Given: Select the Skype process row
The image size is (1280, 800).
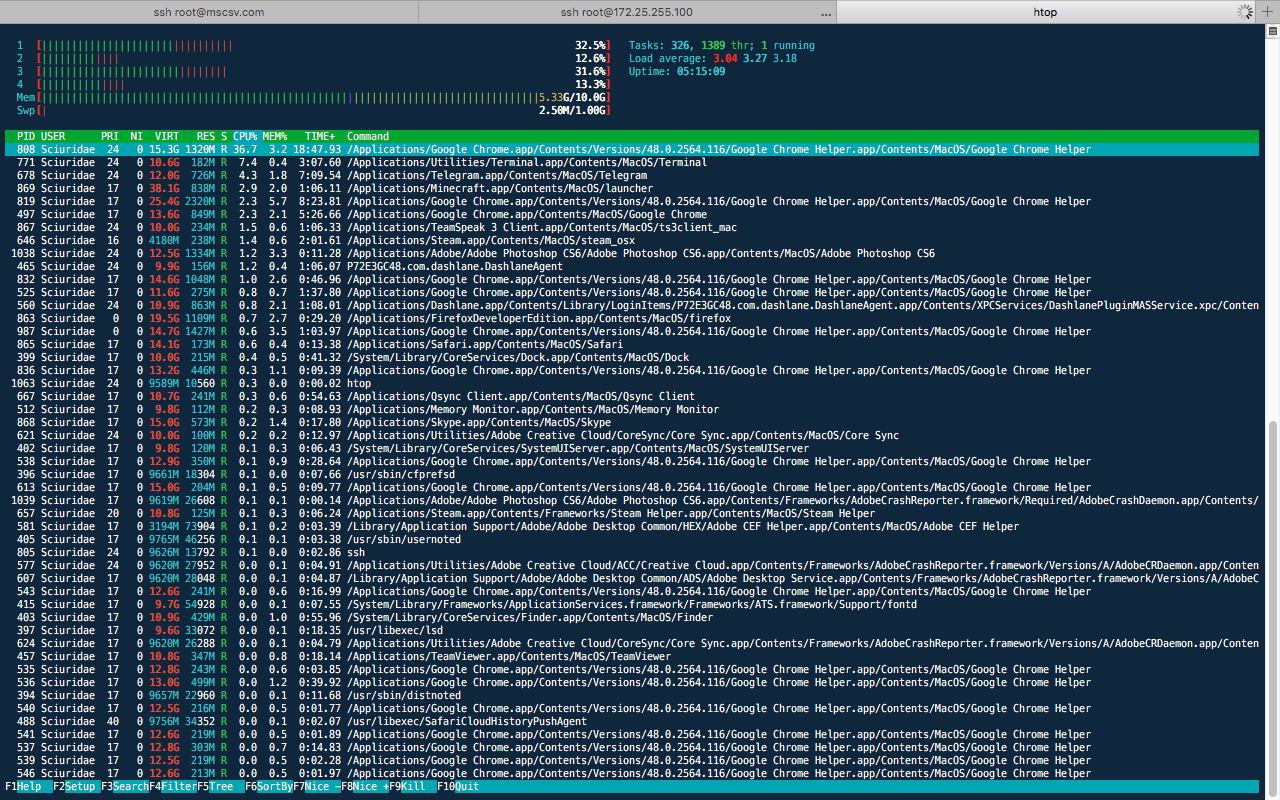Looking at the screenshot, I should pos(632,423).
